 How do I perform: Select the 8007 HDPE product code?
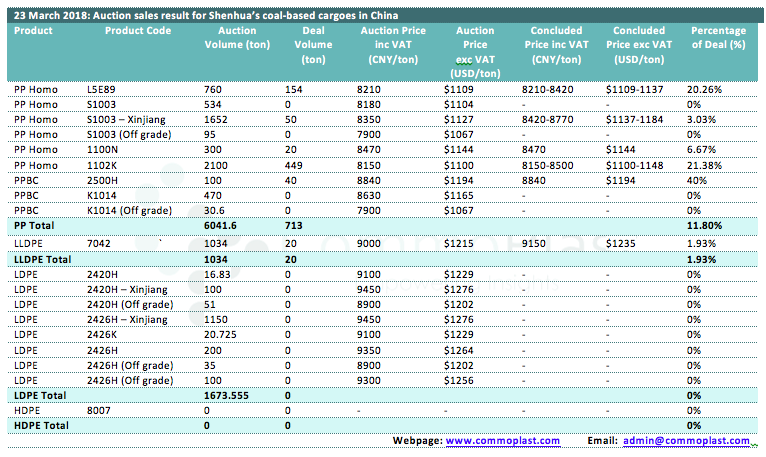click(x=98, y=411)
